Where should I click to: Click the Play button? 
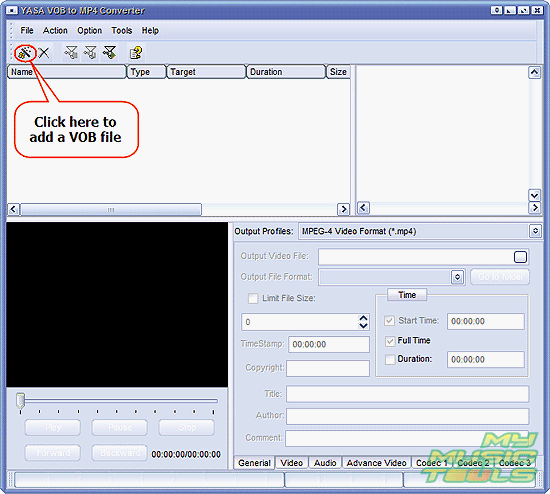pos(53,427)
